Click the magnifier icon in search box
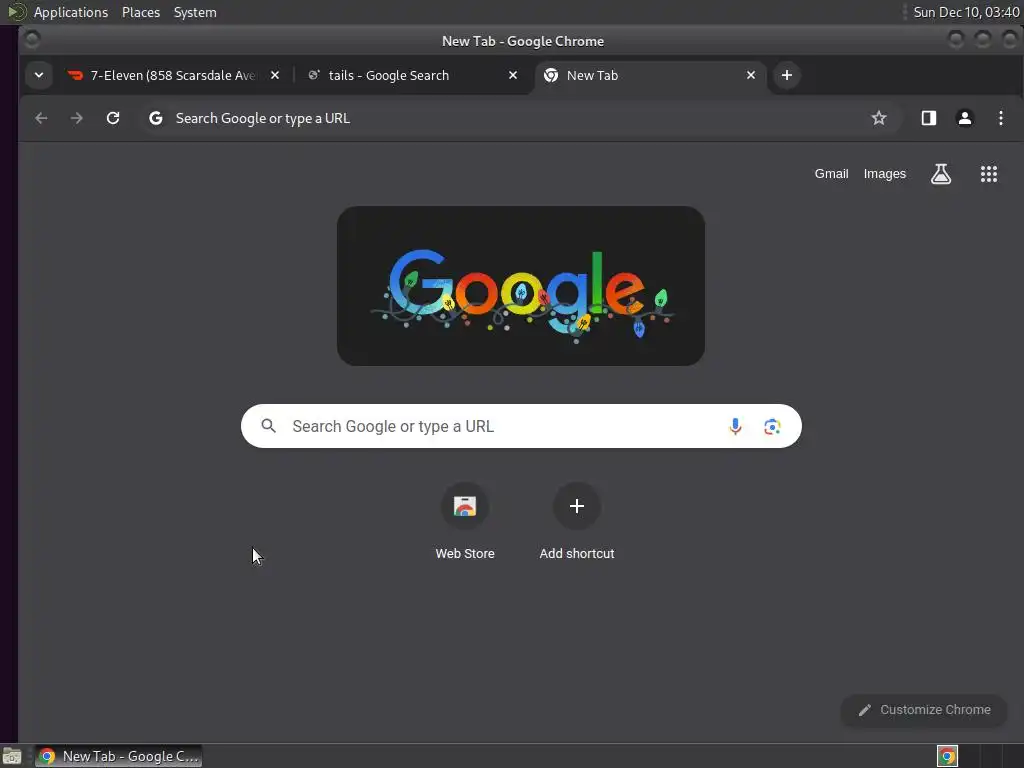The height and width of the screenshot is (768, 1024). click(x=268, y=426)
